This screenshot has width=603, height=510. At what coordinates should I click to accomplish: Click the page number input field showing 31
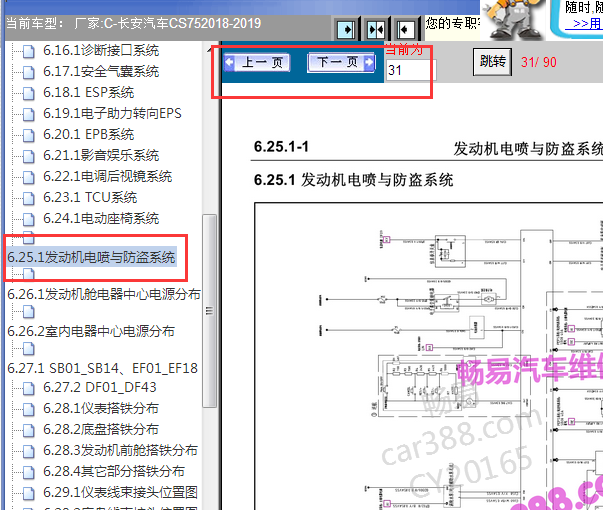(410, 70)
